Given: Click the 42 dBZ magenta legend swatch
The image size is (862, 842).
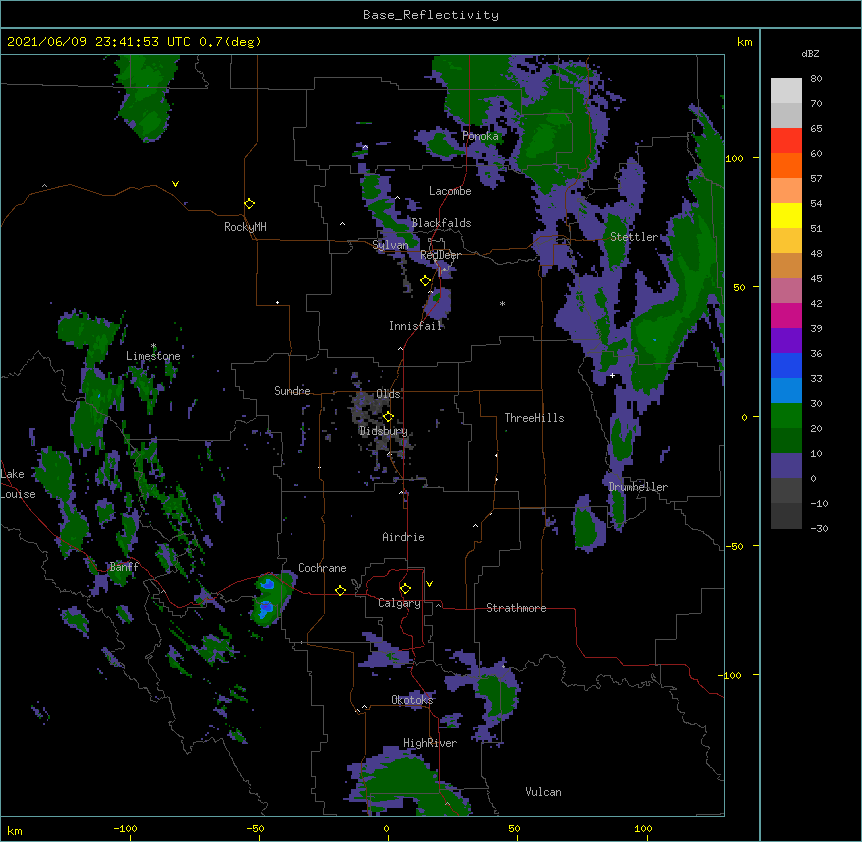Looking at the screenshot, I should point(786,315).
